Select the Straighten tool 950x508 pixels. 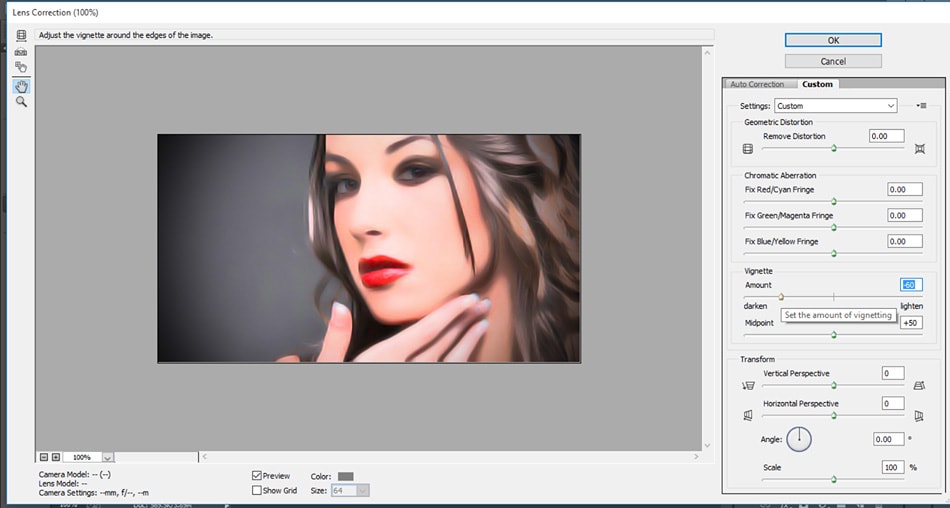[21, 52]
